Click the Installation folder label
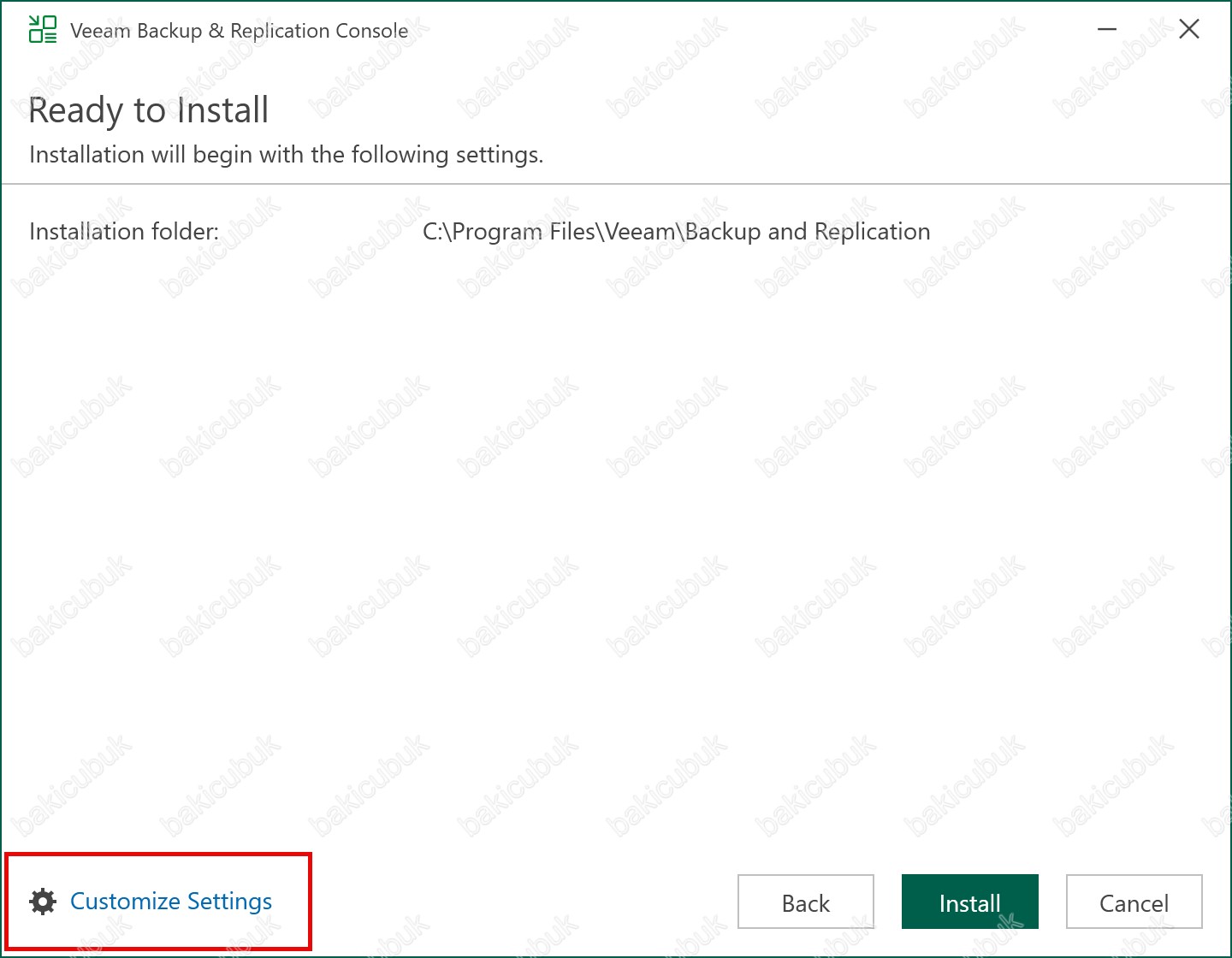 pos(124,232)
